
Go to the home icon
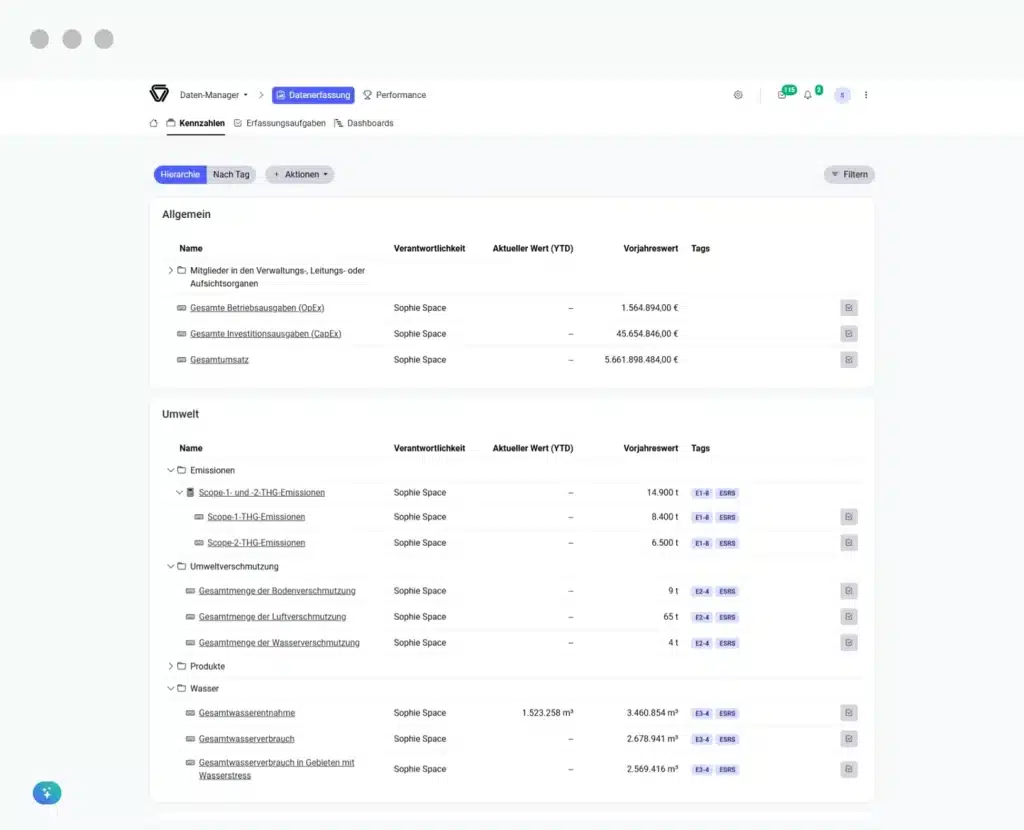(x=153, y=123)
